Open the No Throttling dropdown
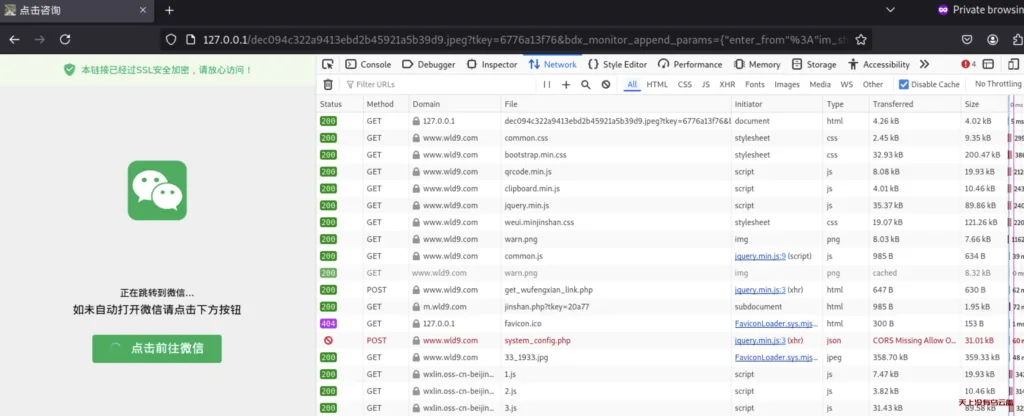This screenshot has width=1024, height=416. tap(998, 84)
